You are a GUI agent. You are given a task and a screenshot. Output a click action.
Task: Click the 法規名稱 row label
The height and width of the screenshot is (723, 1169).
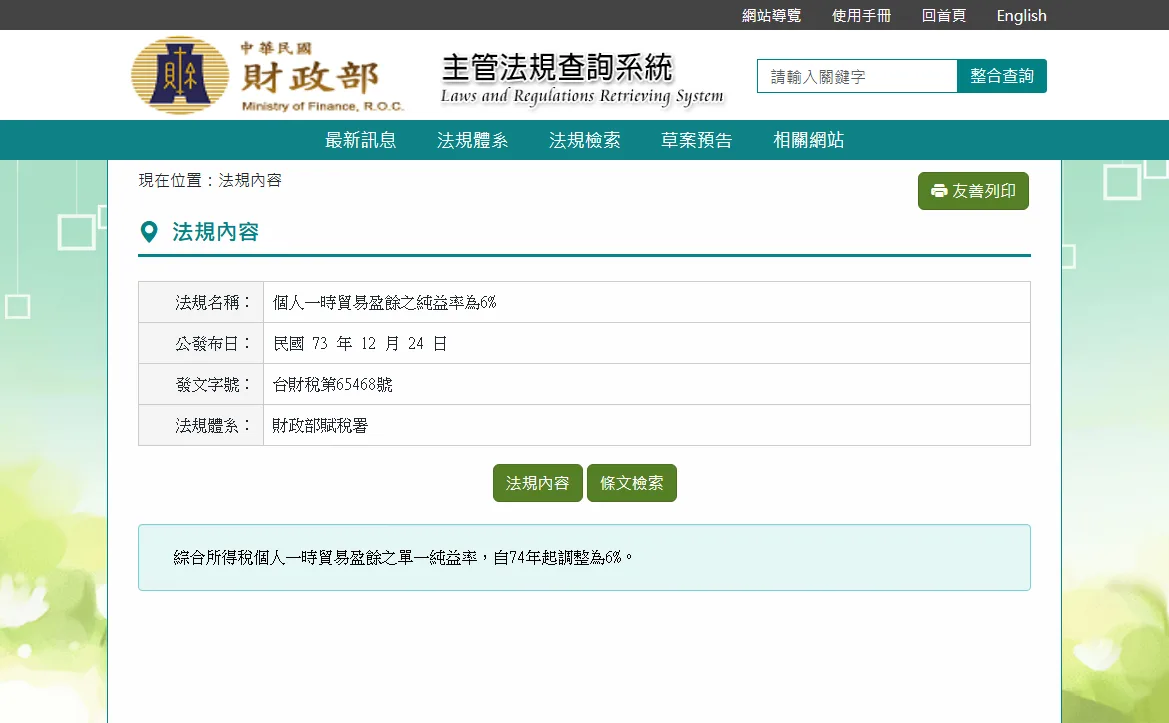[213, 303]
